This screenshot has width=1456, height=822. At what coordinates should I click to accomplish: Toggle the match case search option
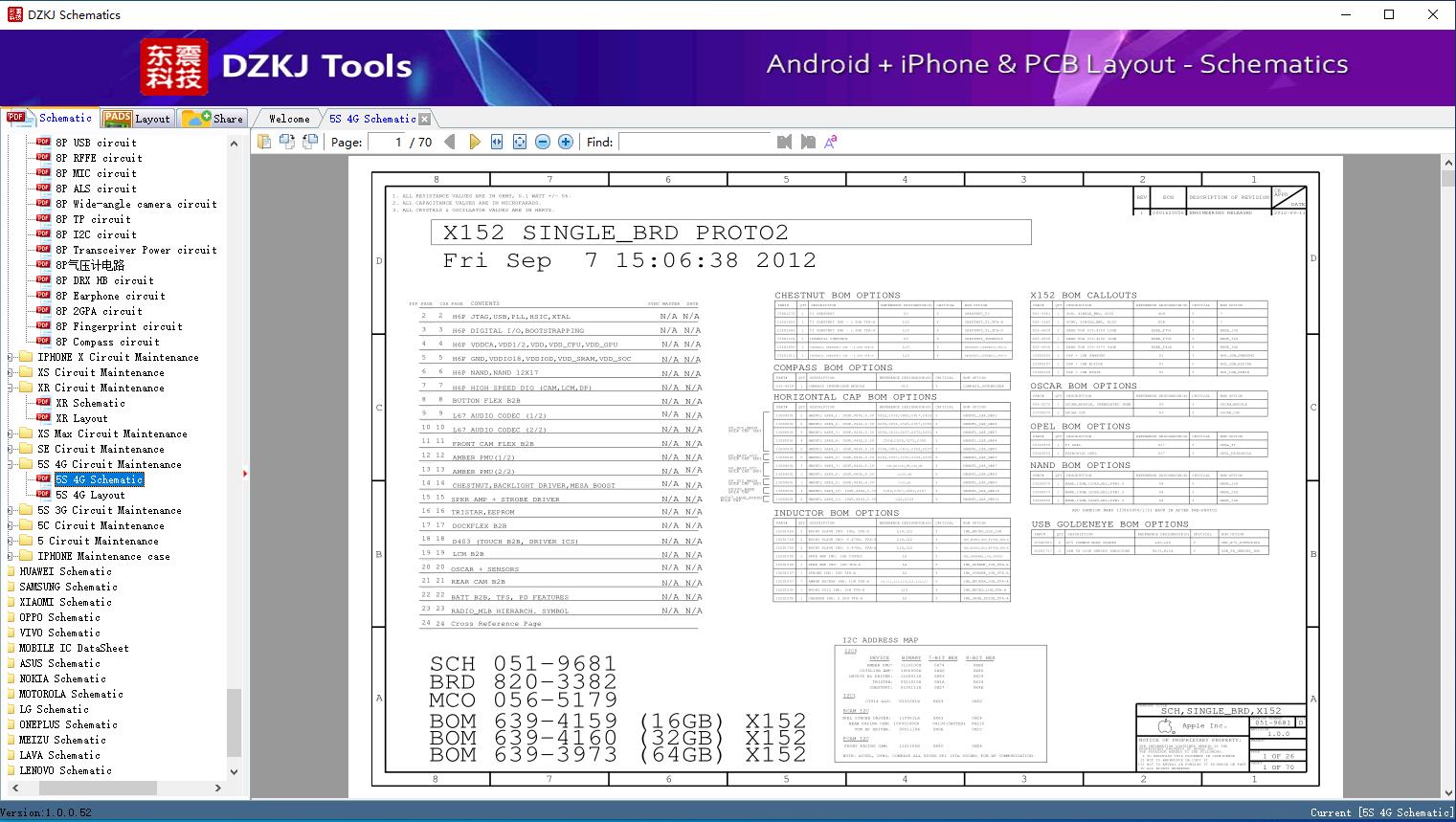(x=831, y=142)
